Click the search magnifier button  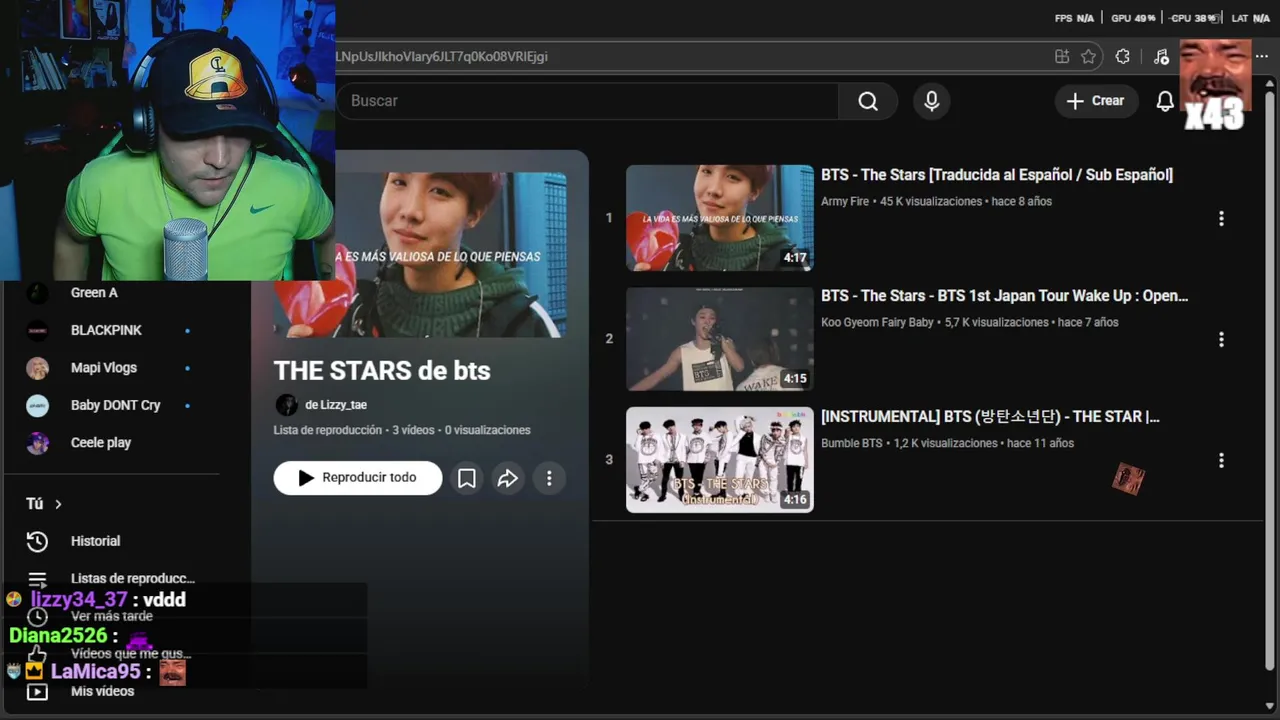coord(868,101)
